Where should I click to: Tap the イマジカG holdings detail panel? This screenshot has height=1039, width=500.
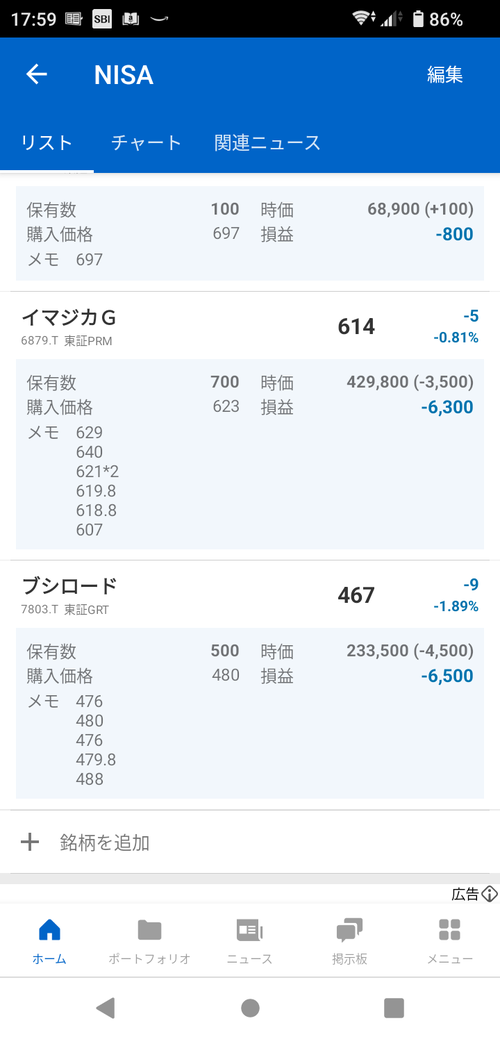250,455
